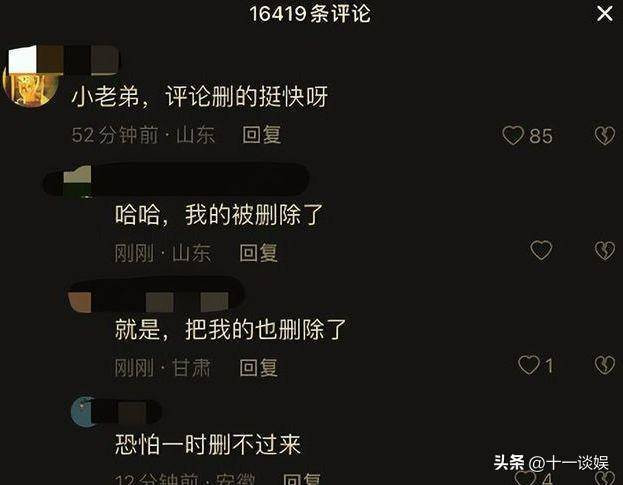The width and height of the screenshot is (623, 485).
Task: Reply to the 小老弟 comment from 山东
Action: pos(261,135)
